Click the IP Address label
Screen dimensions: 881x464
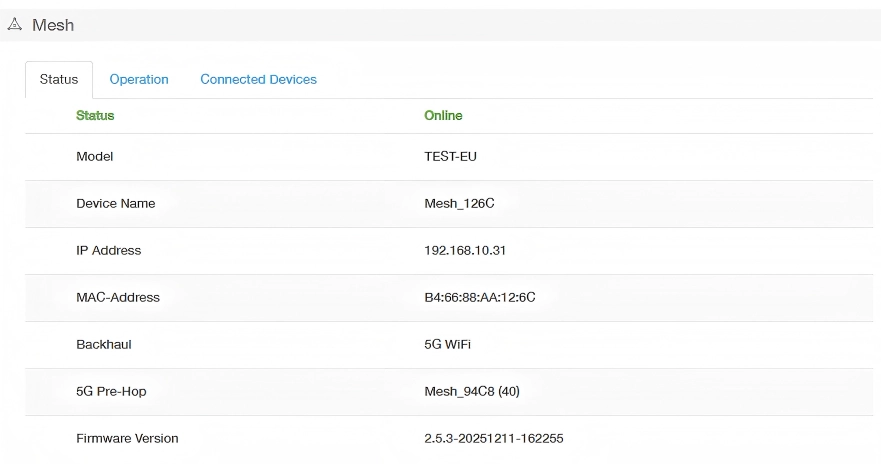click(109, 251)
